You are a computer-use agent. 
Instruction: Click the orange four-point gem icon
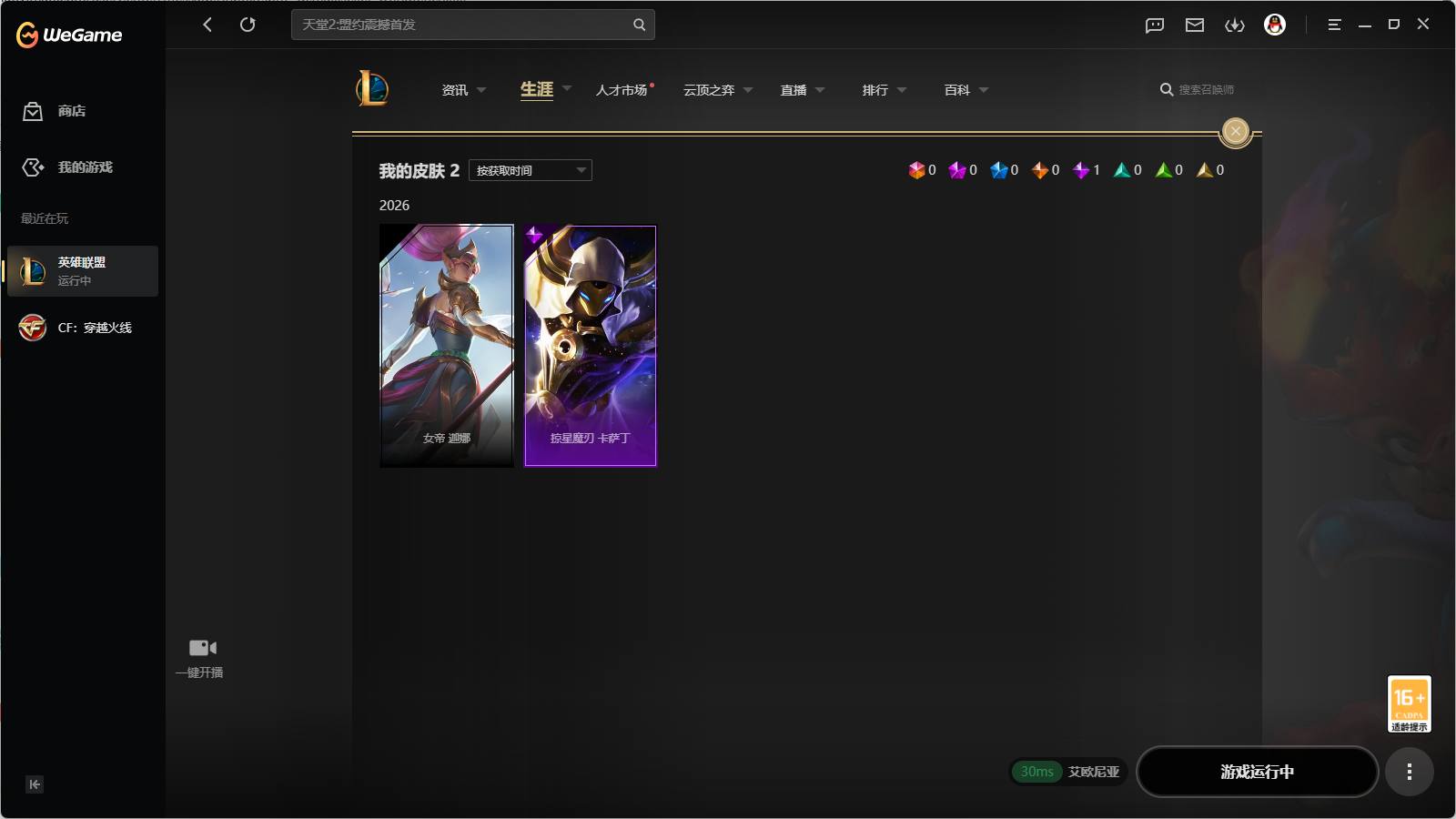(1039, 170)
